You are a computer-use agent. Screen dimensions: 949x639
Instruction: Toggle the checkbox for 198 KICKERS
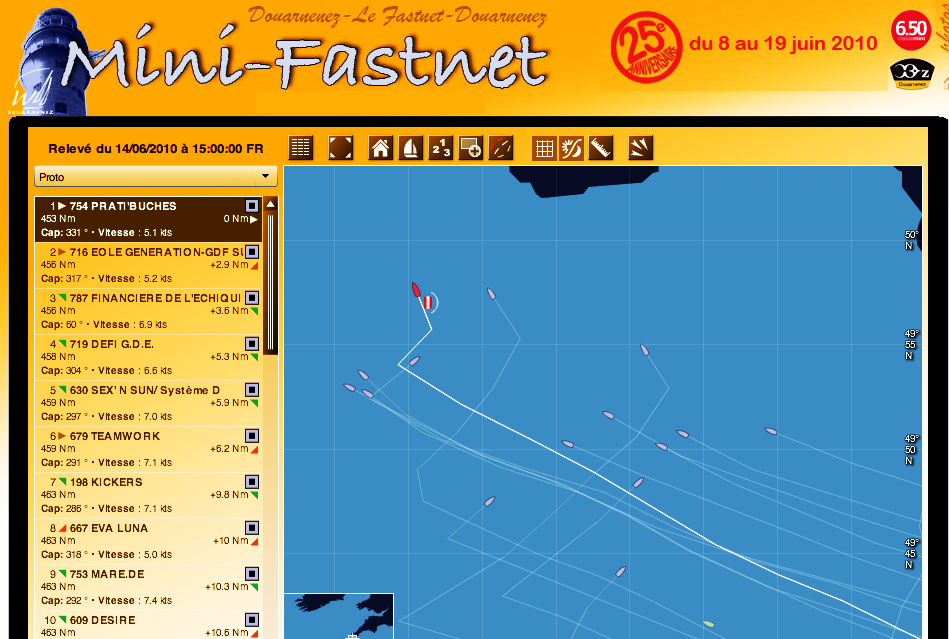pos(252,482)
